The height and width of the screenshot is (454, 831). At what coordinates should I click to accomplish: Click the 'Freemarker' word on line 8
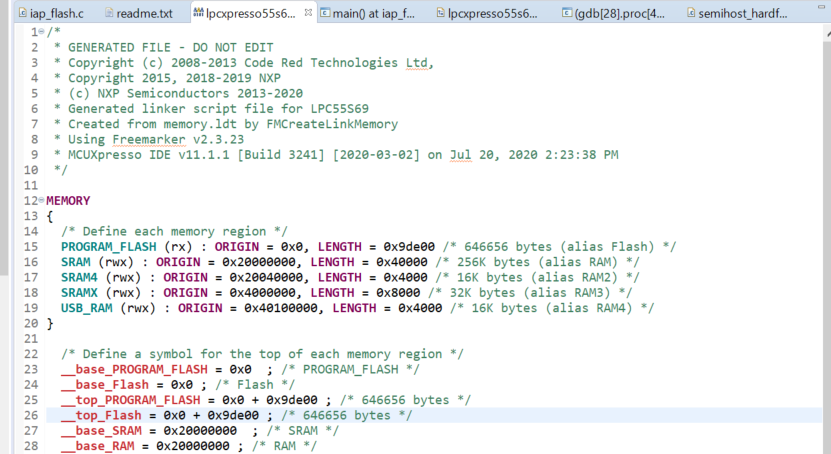(x=149, y=140)
